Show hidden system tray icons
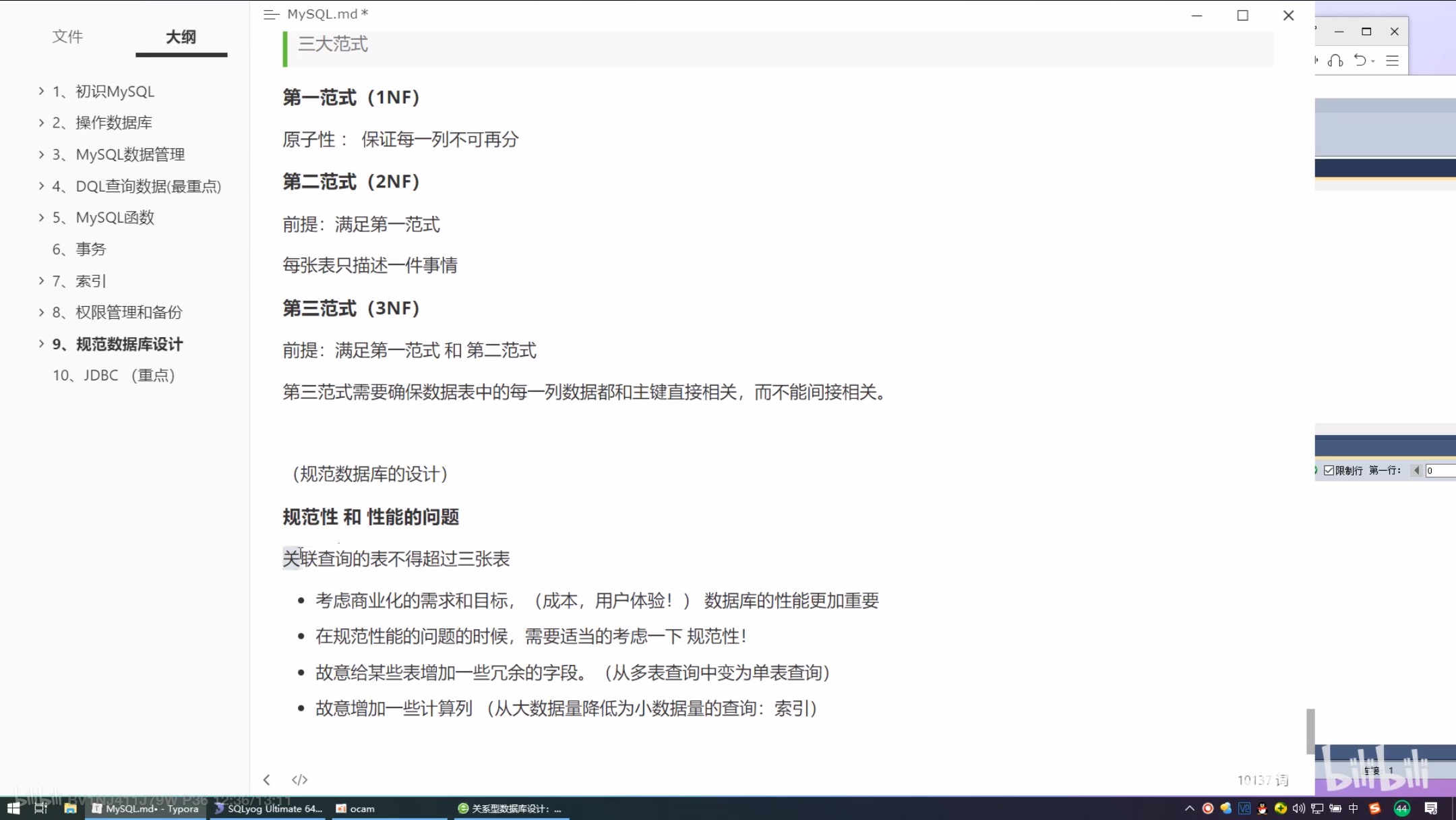This screenshot has width=1456, height=820. [x=1189, y=809]
